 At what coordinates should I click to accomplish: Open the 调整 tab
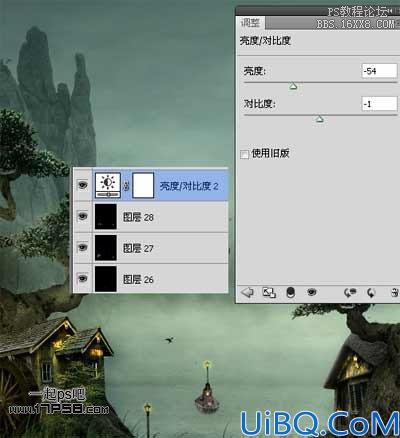tap(250, 23)
